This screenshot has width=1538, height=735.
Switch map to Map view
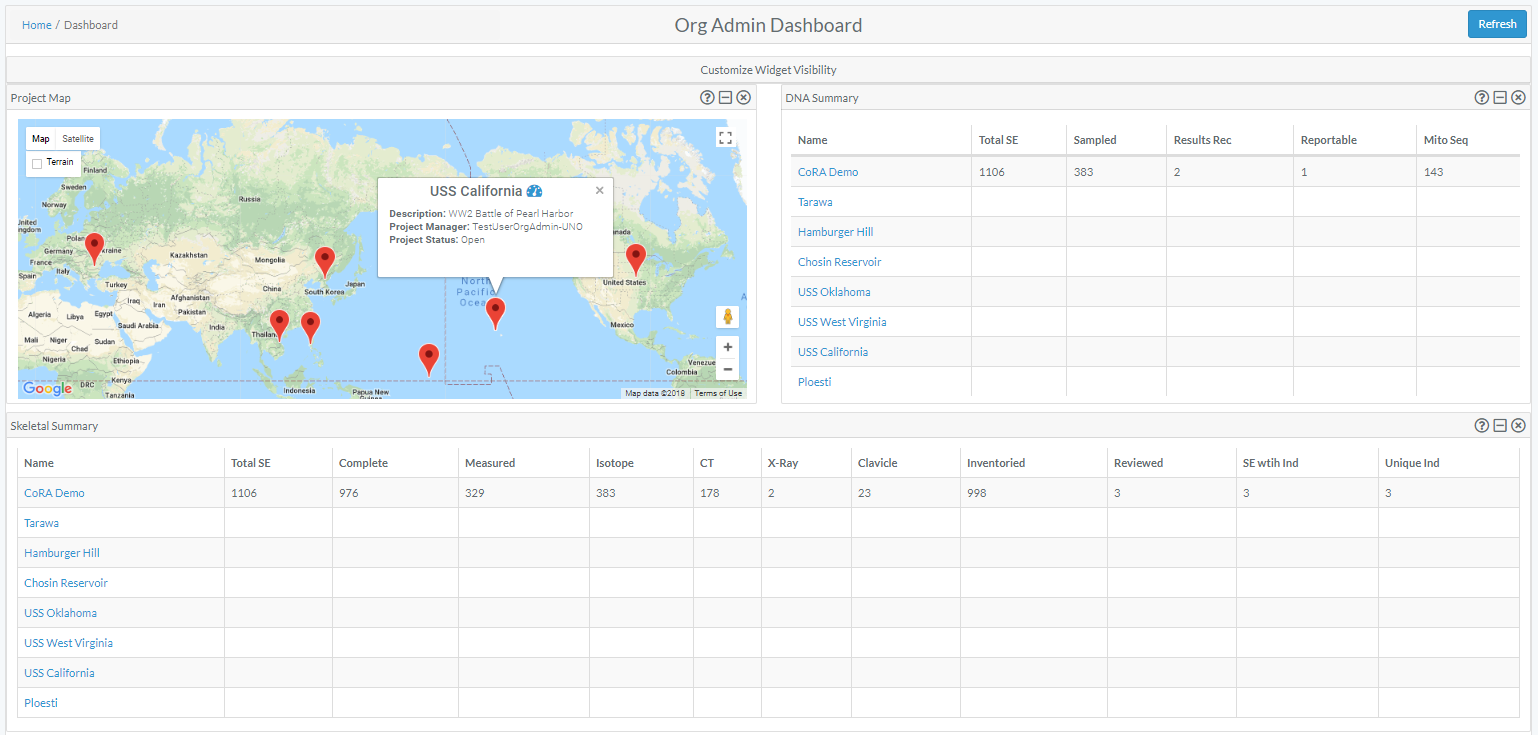tap(41, 139)
